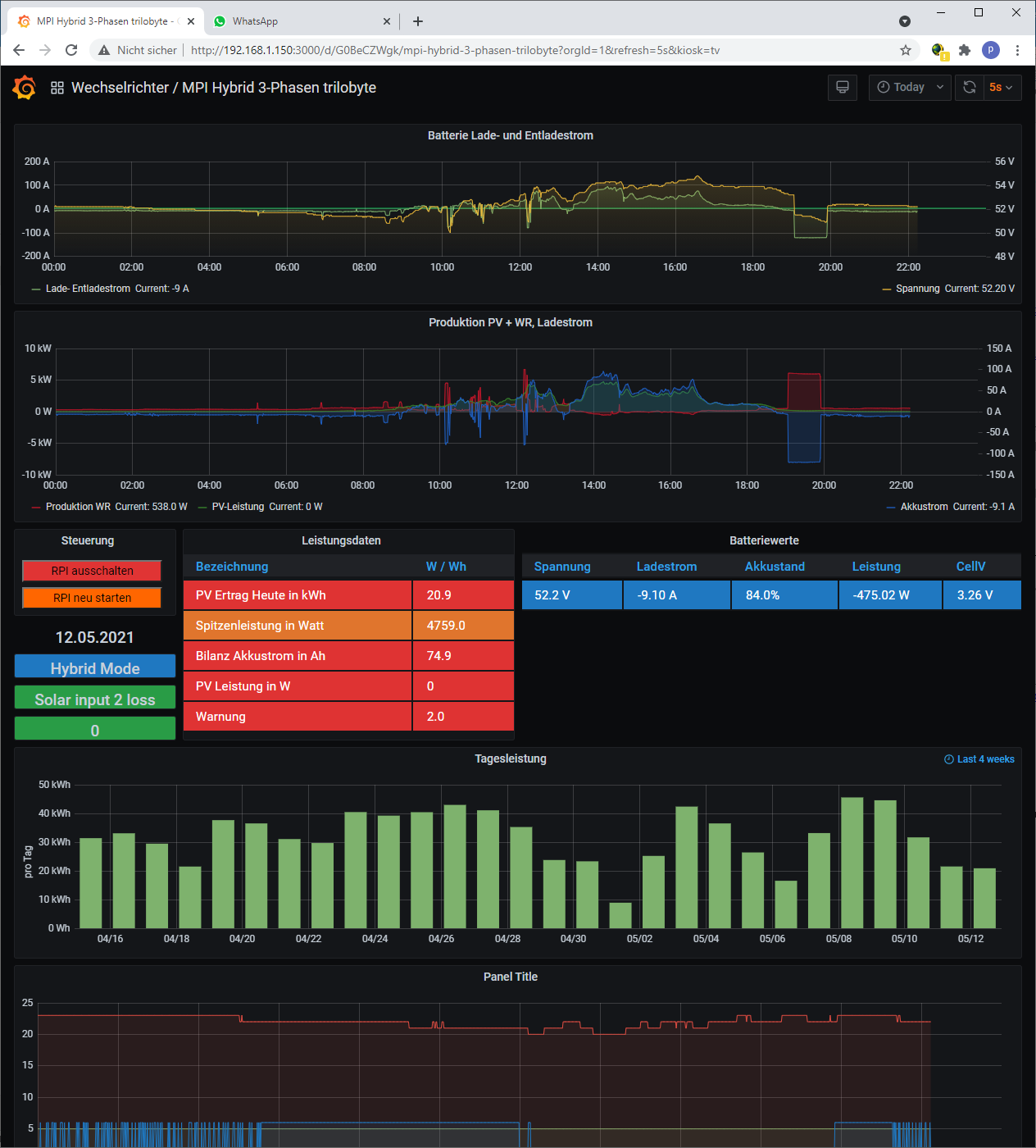1036x1148 pixels.
Task: Expand the 5s refresh interval dropdown
Action: (x=1001, y=87)
